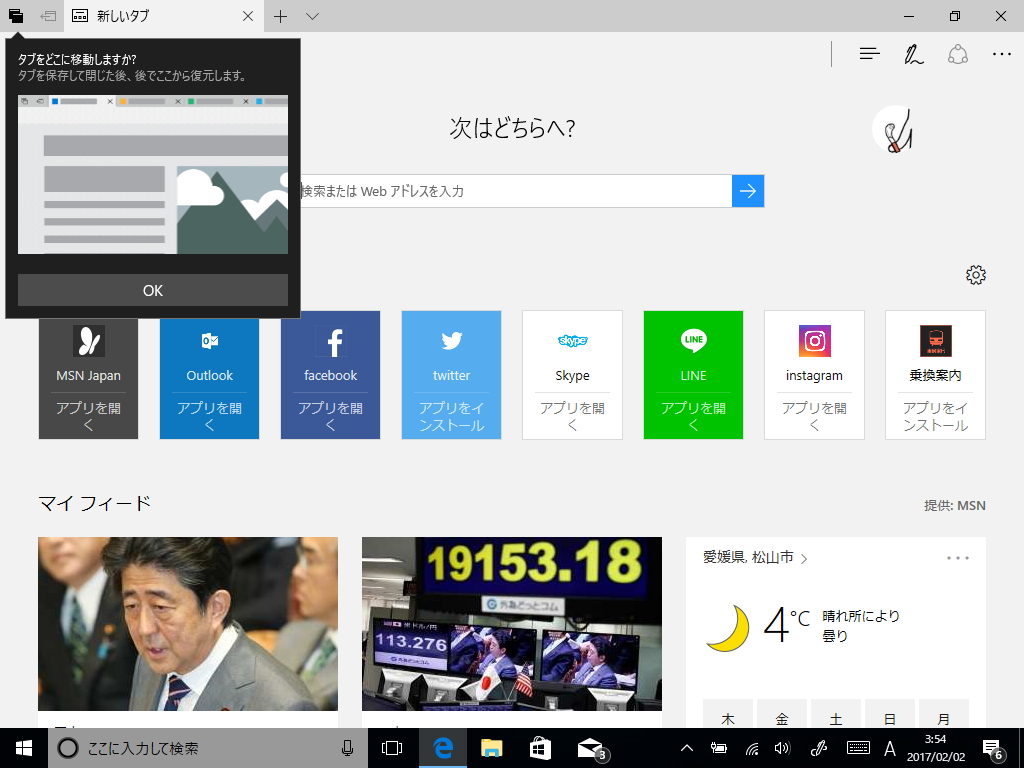1024x768 pixels.
Task: Open File Explorer from the taskbar
Action: click(x=491, y=748)
